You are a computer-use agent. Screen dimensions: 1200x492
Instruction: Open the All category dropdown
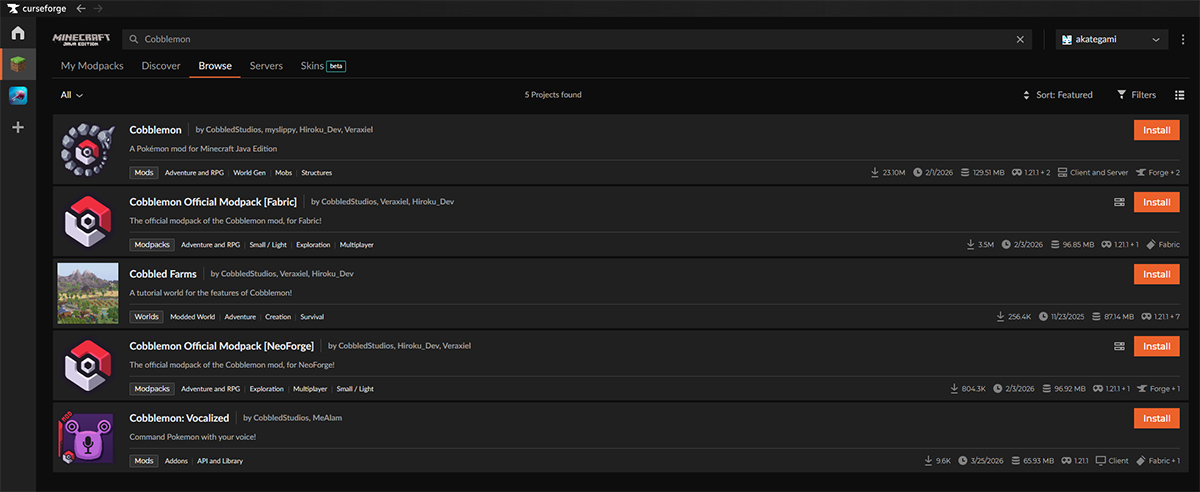pyautogui.click(x=71, y=95)
